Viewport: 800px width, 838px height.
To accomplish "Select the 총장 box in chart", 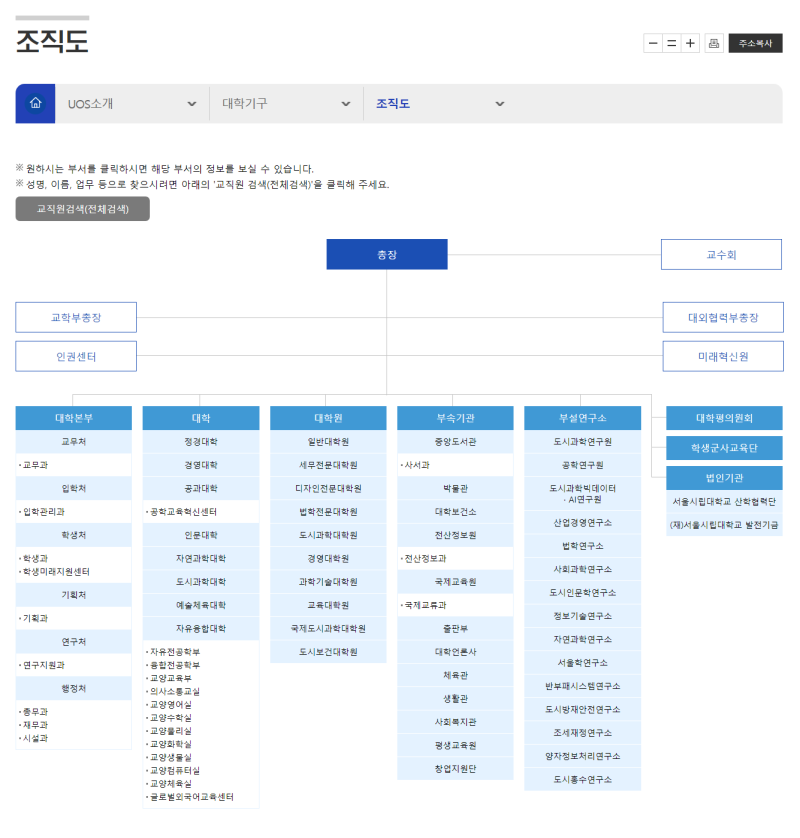I will pyautogui.click(x=387, y=255).
